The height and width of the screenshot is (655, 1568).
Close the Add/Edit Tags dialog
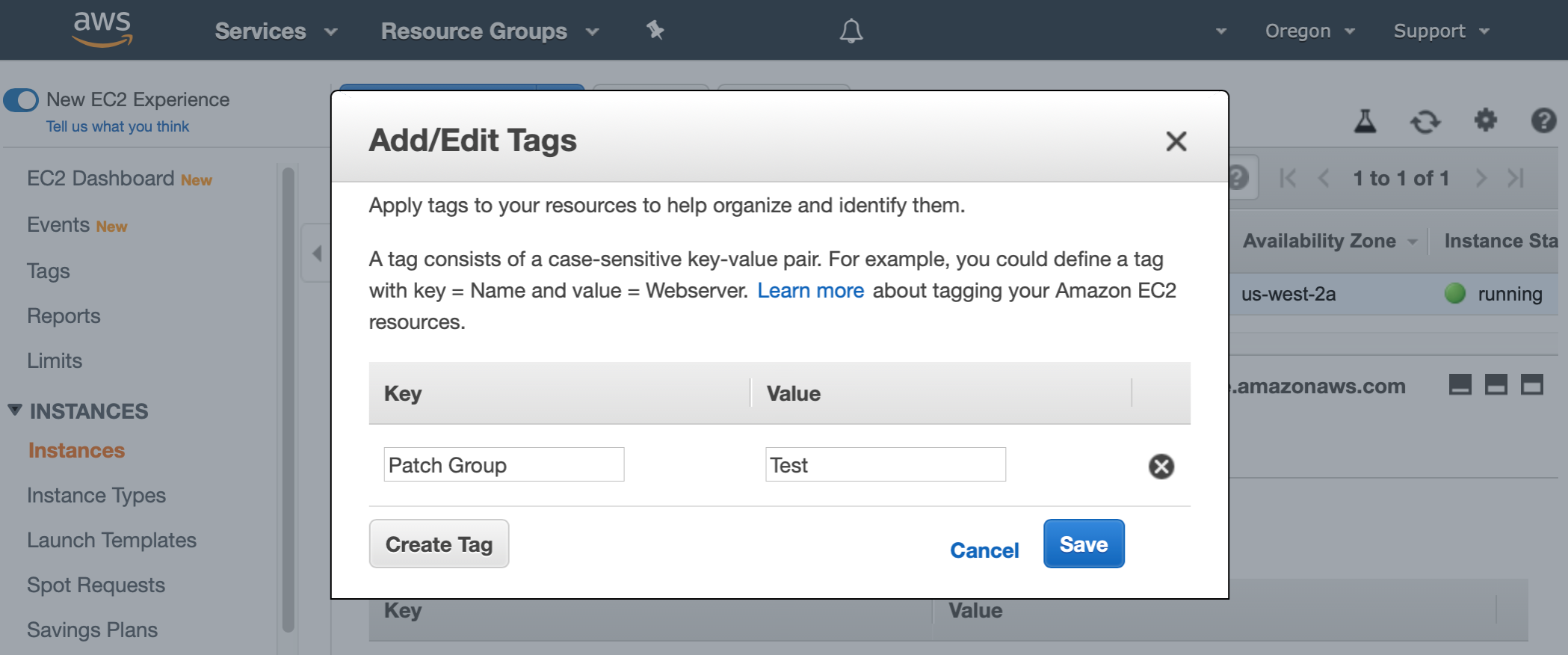[x=1176, y=141]
